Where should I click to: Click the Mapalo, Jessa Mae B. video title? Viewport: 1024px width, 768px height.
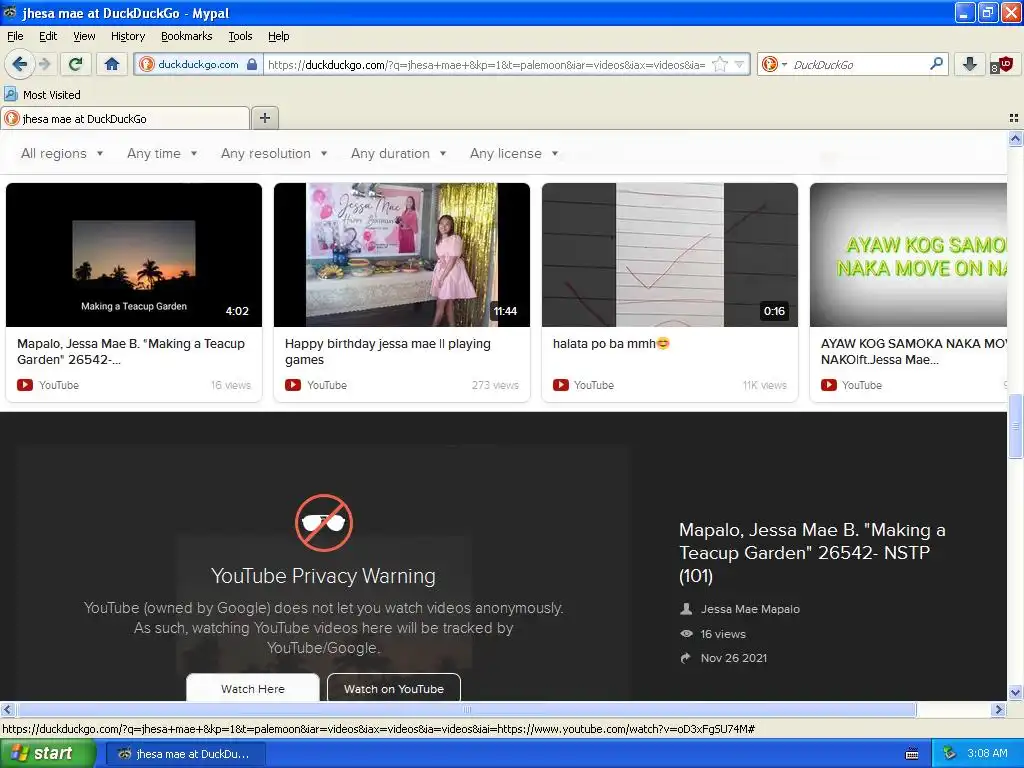coord(131,351)
